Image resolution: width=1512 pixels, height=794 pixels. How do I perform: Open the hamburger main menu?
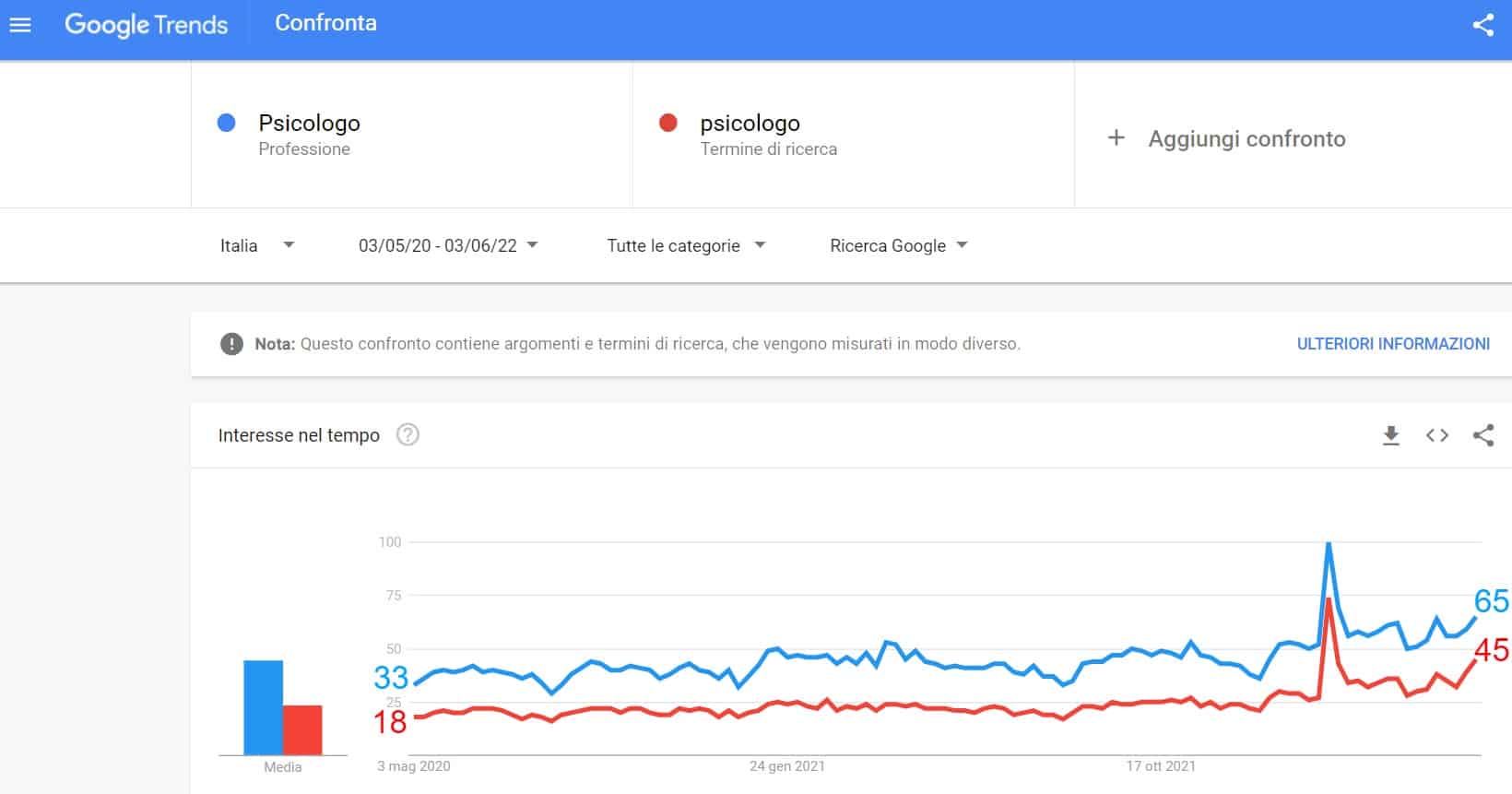click(20, 25)
